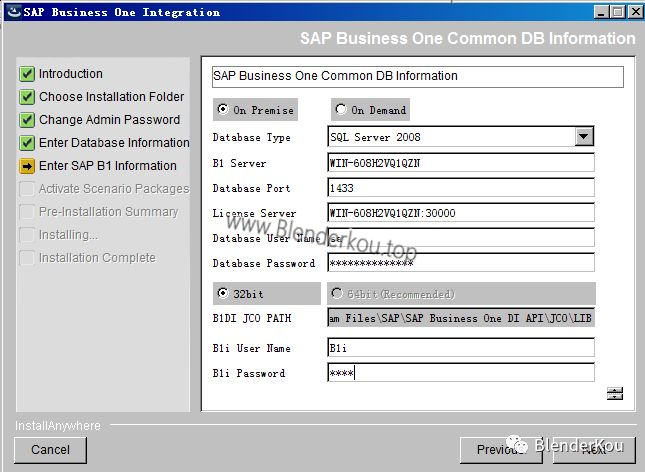645x472 pixels.
Task: Select the On Demand radio button
Action: (x=341, y=109)
